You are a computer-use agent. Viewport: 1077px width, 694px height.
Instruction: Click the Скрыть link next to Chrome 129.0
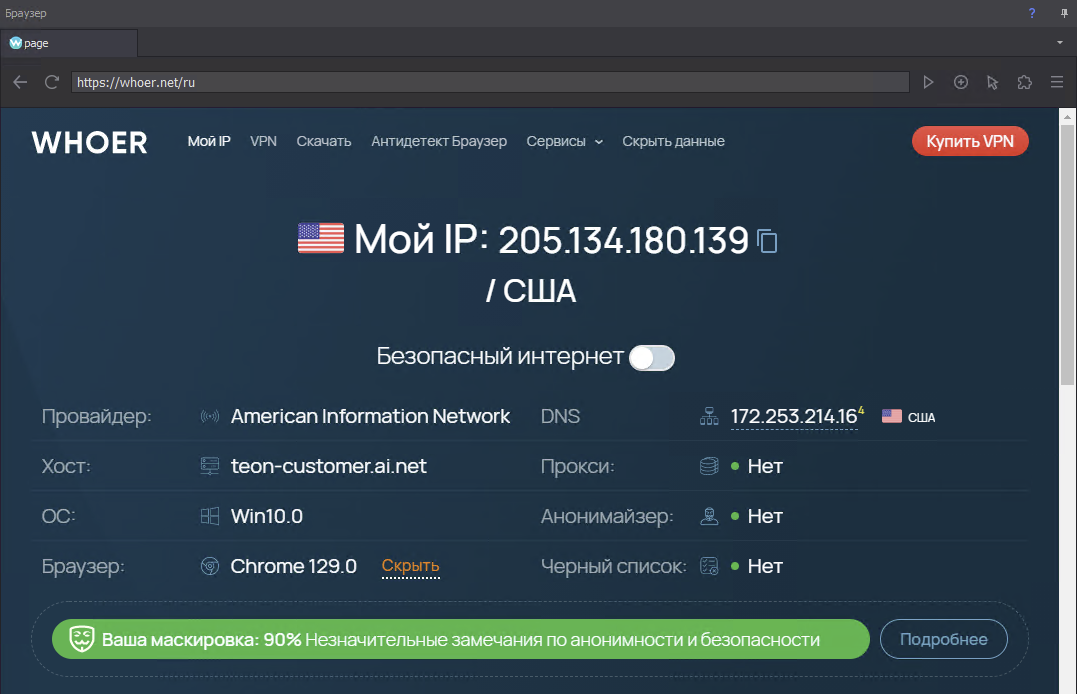tap(410, 566)
